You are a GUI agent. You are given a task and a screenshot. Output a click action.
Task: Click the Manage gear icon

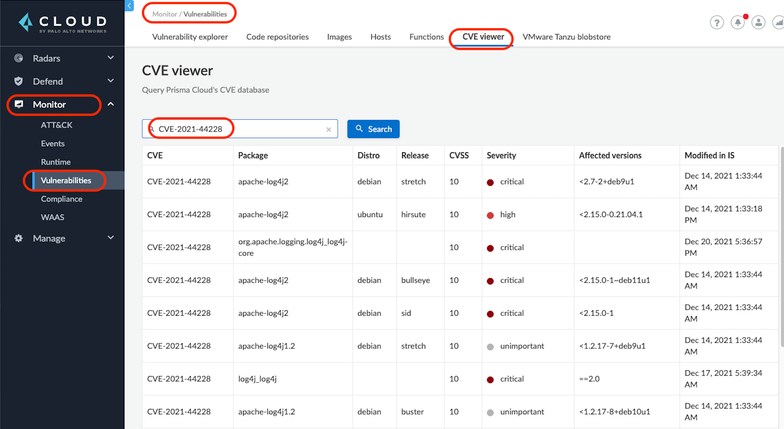coord(18,238)
